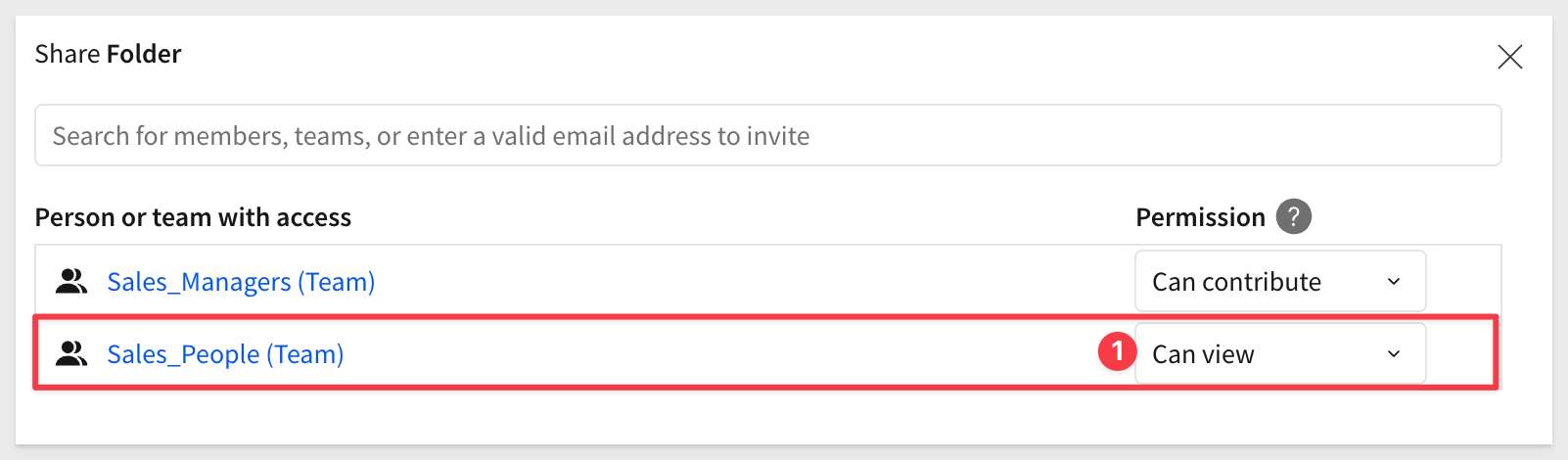Click the chevron beside Can view
The image size is (1568, 460).
1394,354
